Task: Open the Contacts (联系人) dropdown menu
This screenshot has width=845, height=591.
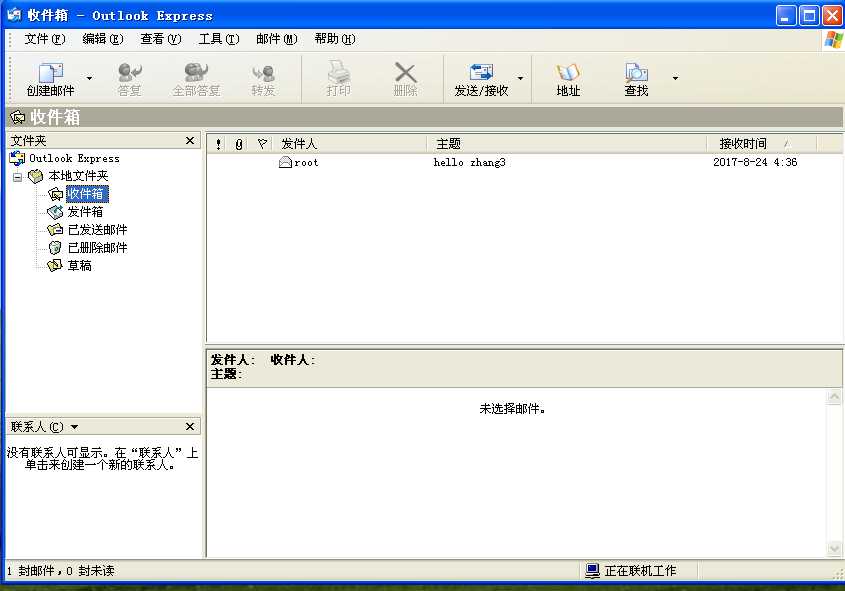Action: (x=74, y=427)
